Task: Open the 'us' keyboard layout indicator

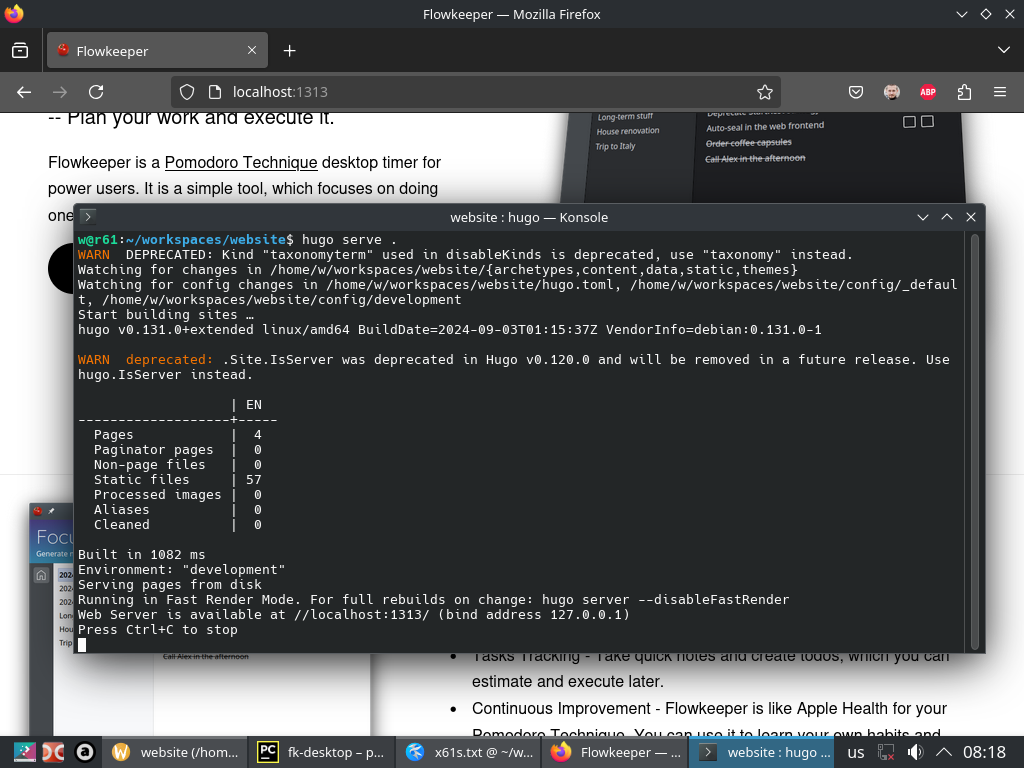Action: point(856,752)
